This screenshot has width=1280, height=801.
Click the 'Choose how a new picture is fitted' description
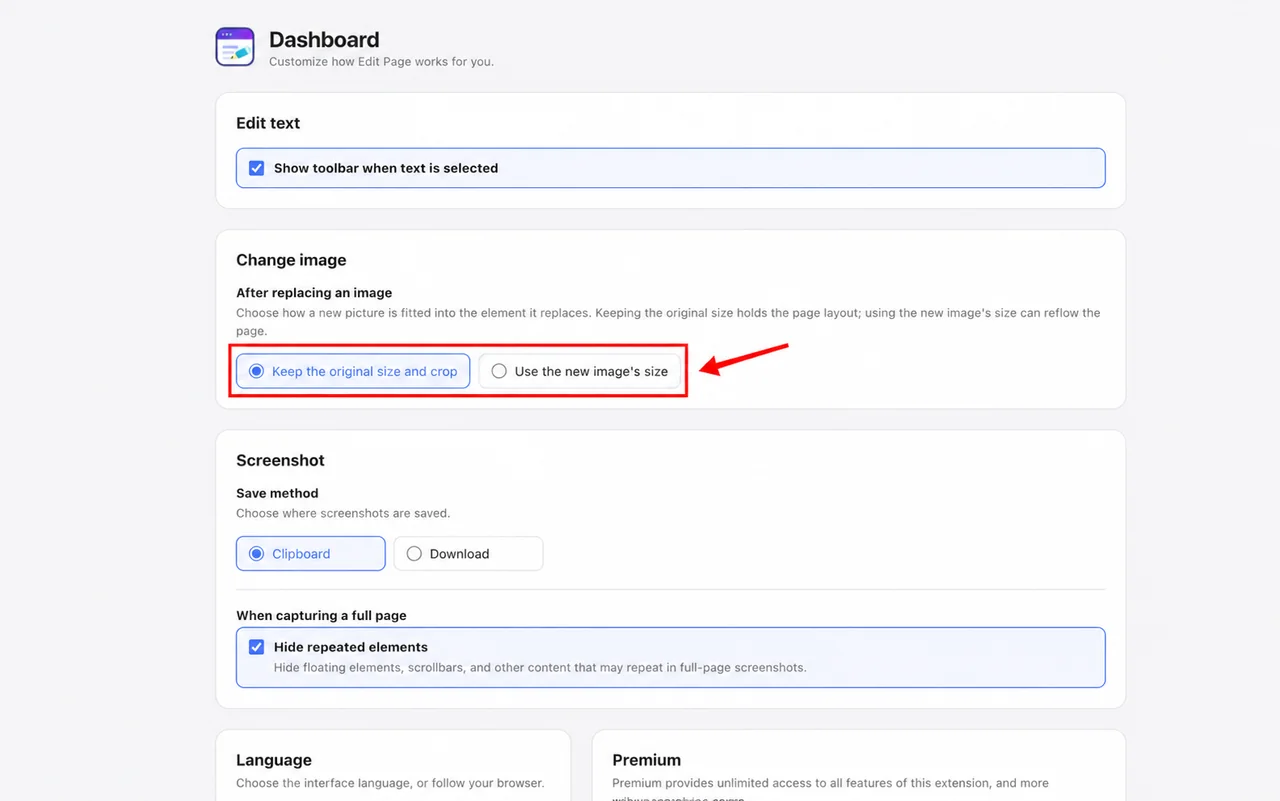pos(668,321)
